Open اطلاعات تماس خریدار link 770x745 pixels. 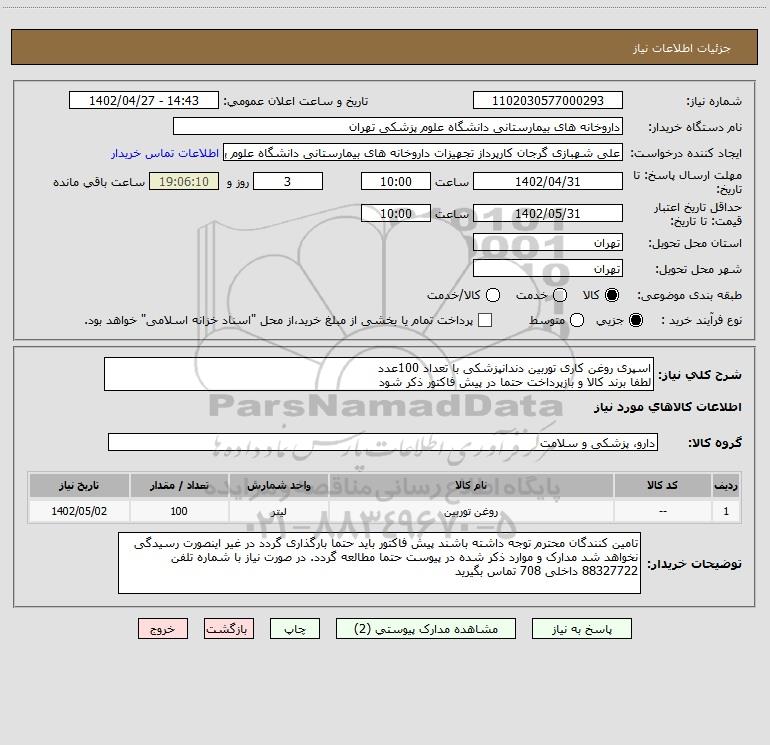pos(165,153)
